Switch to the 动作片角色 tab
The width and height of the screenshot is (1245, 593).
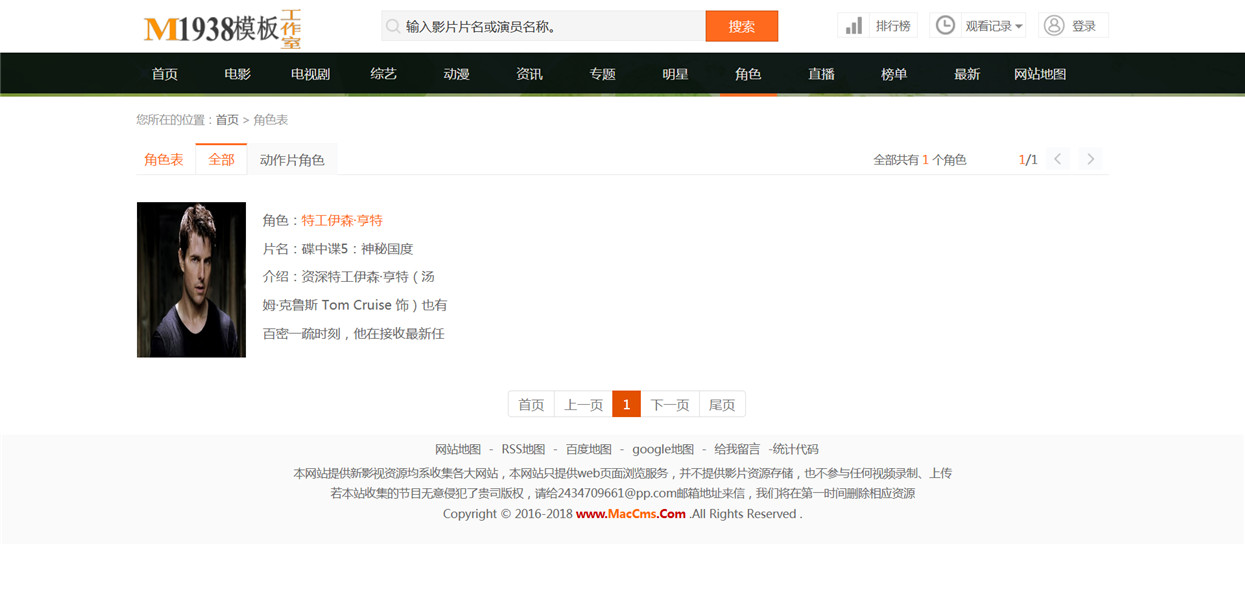(292, 160)
